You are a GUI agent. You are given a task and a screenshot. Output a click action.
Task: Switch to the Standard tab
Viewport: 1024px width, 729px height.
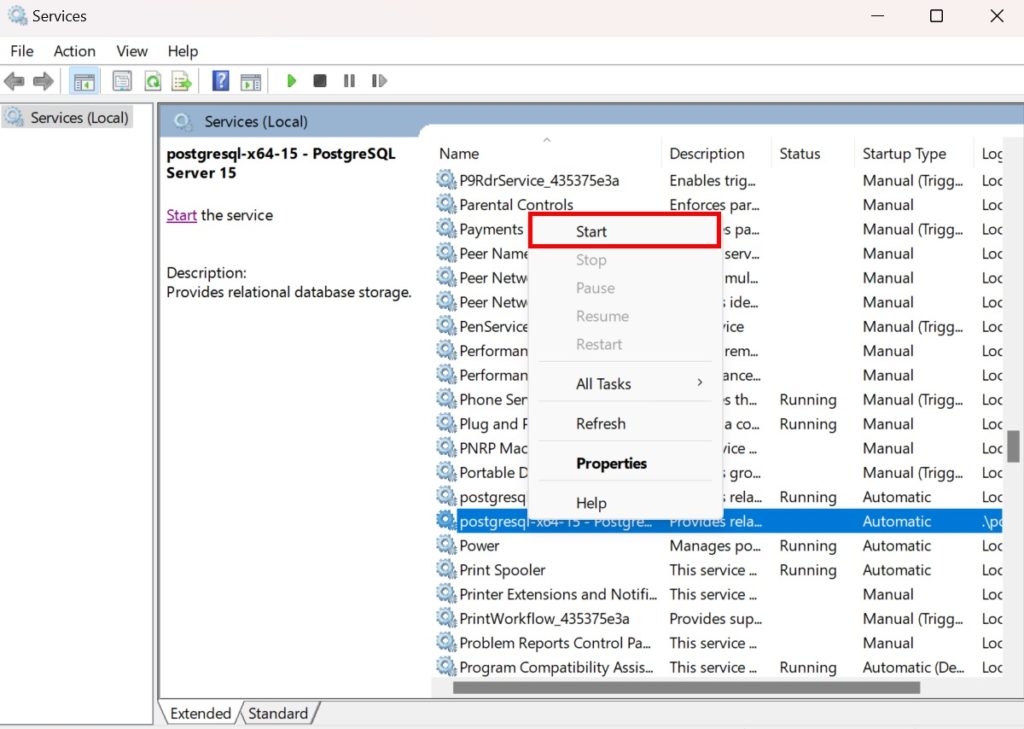pyautogui.click(x=278, y=713)
